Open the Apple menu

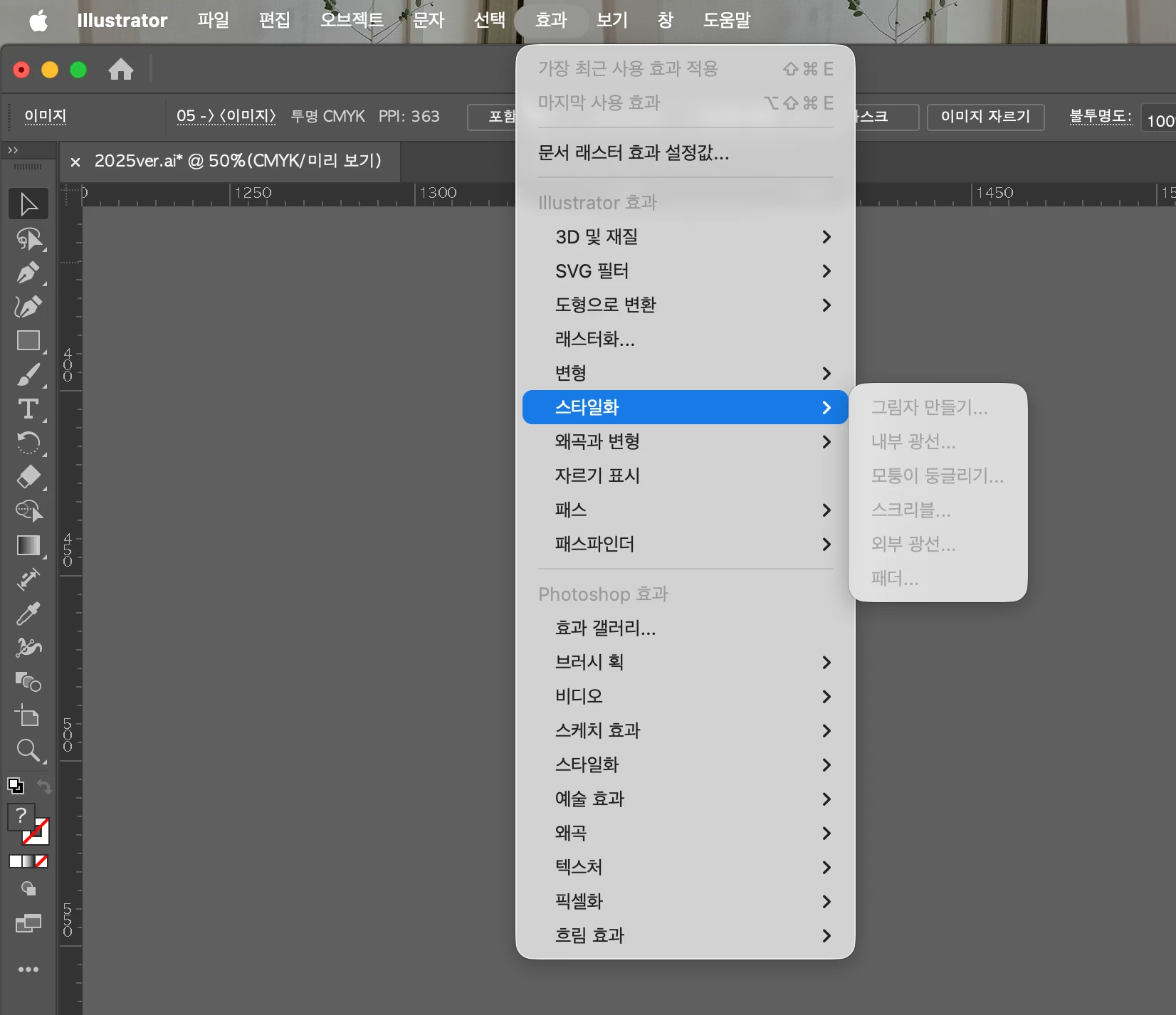tap(38, 21)
